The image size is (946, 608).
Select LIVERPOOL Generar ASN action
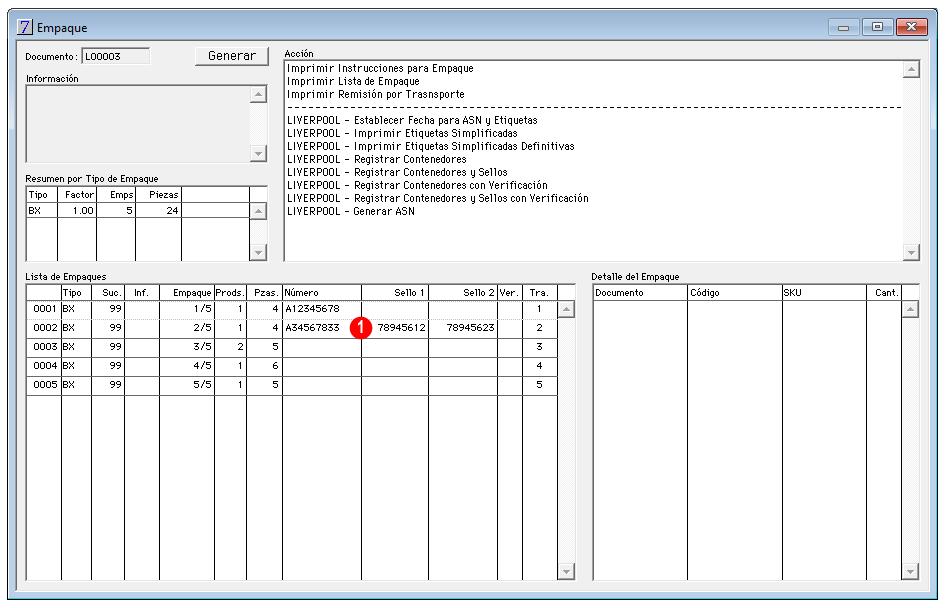(x=351, y=212)
